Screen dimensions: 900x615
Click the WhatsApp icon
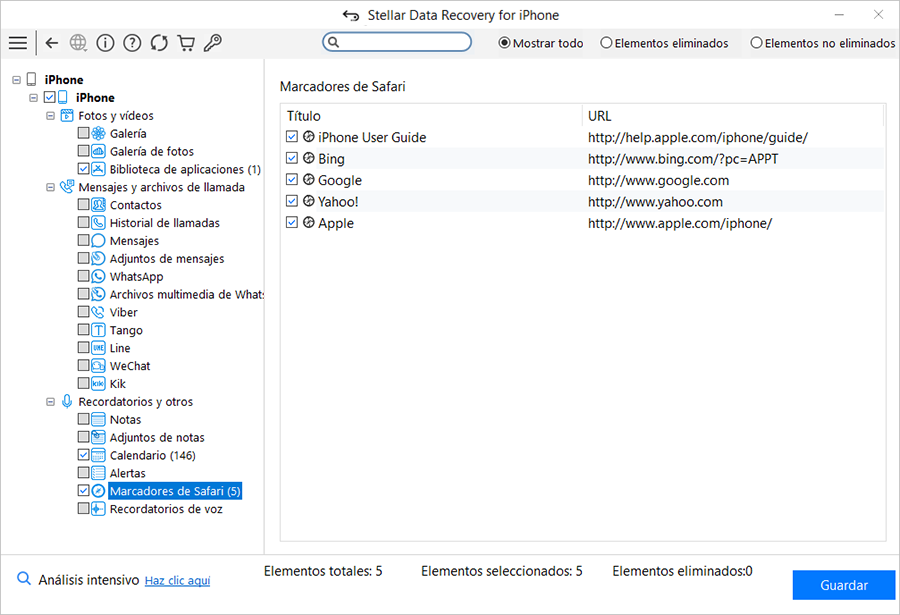(x=99, y=276)
